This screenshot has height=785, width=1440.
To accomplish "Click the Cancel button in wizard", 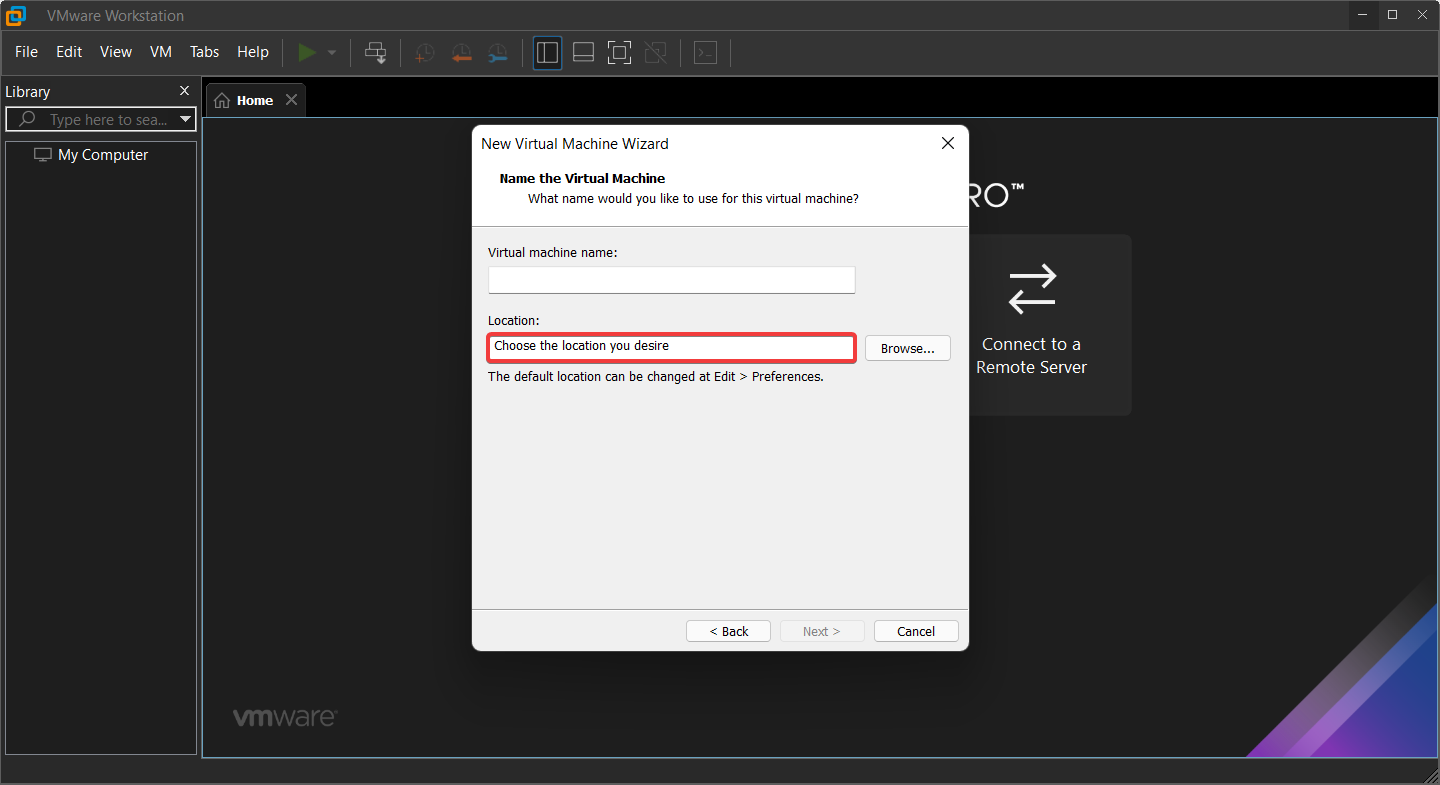I will pos(916,631).
